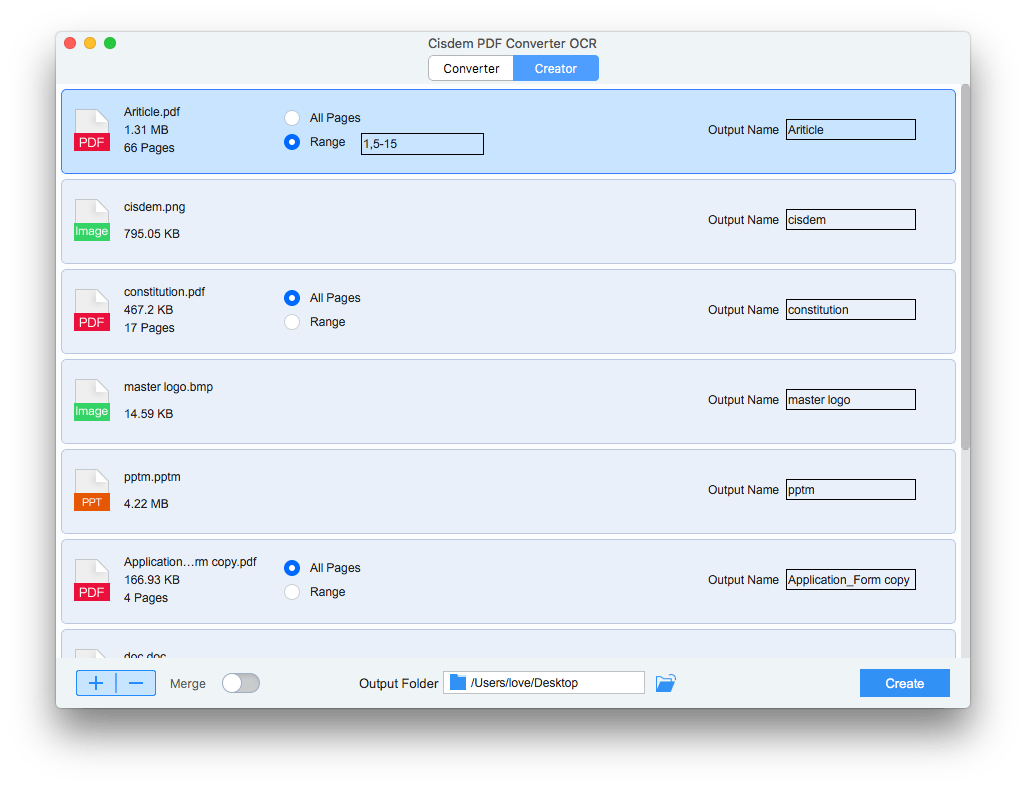Click the Create button
Viewport: 1026px width, 788px height.
(904, 683)
